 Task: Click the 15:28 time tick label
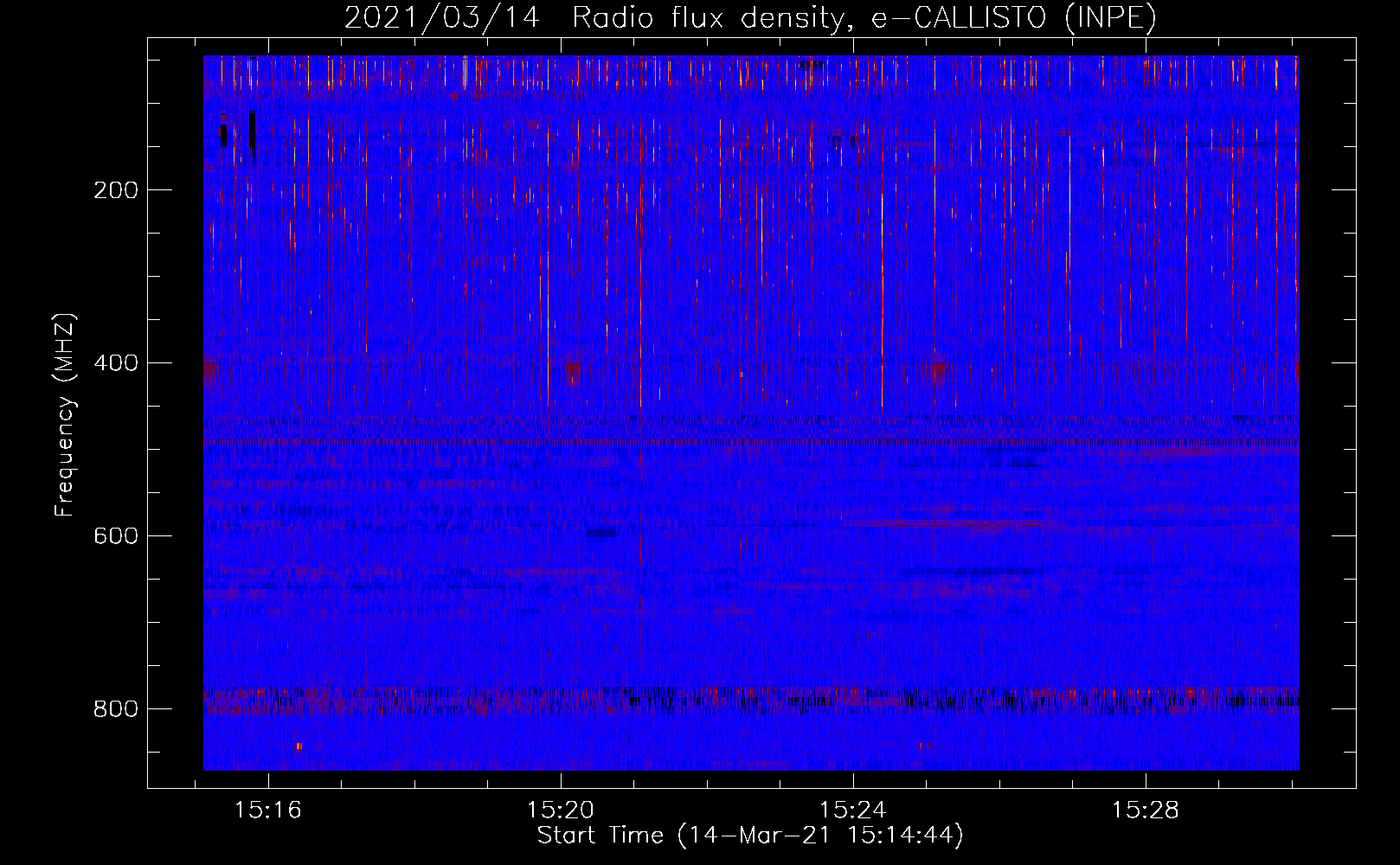[x=1146, y=811]
